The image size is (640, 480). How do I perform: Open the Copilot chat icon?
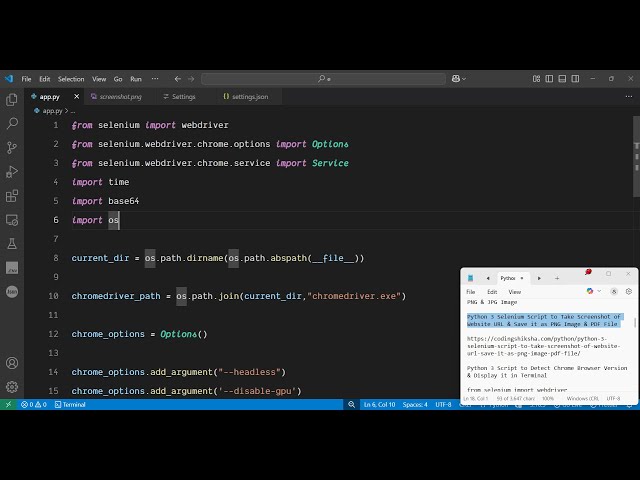456,78
